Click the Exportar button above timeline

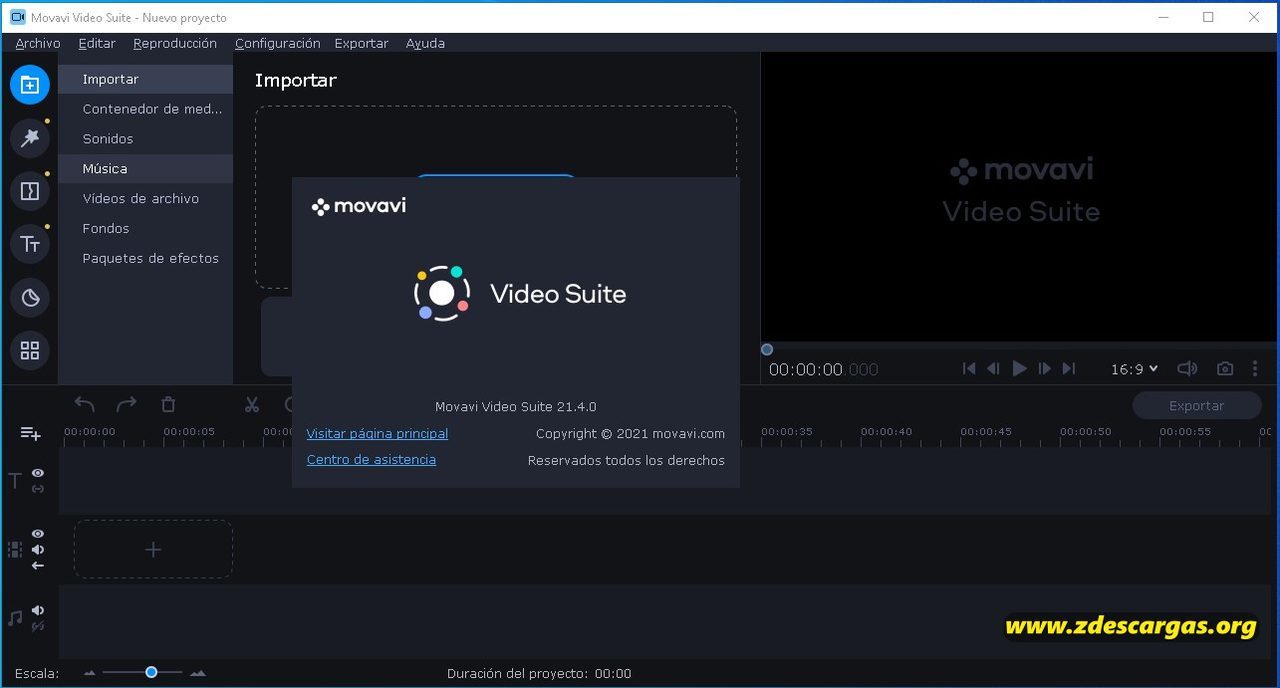[x=1197, y=406]
